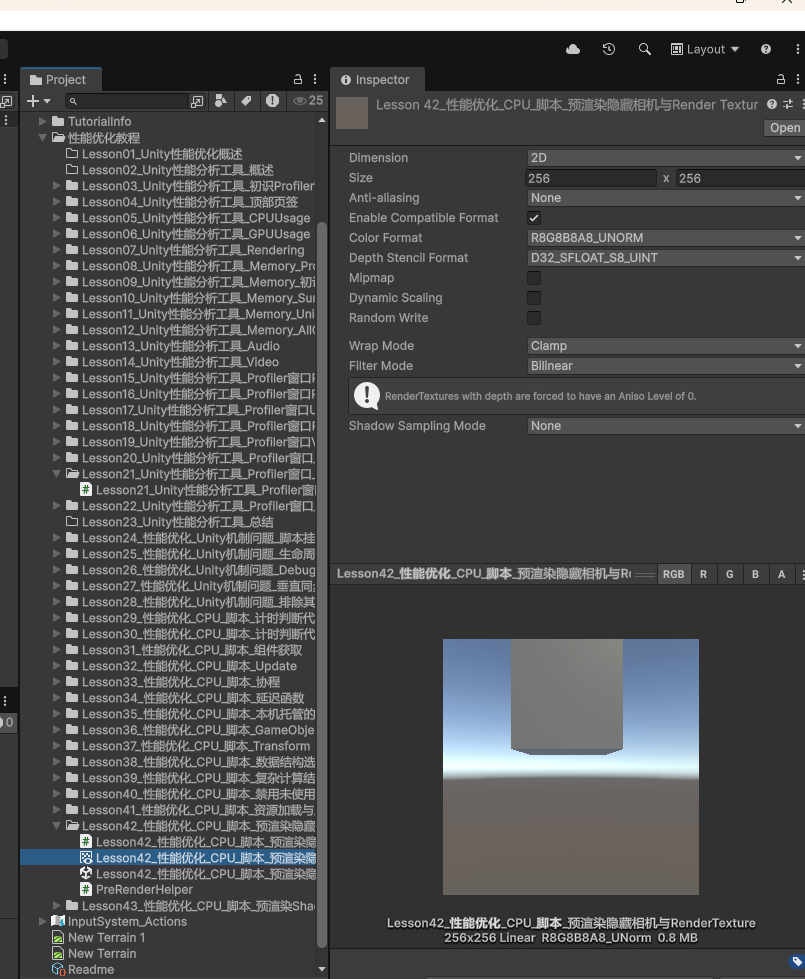The image size is (805, 979).
Task: Open the Color Format dropdown
Action: 665,238
